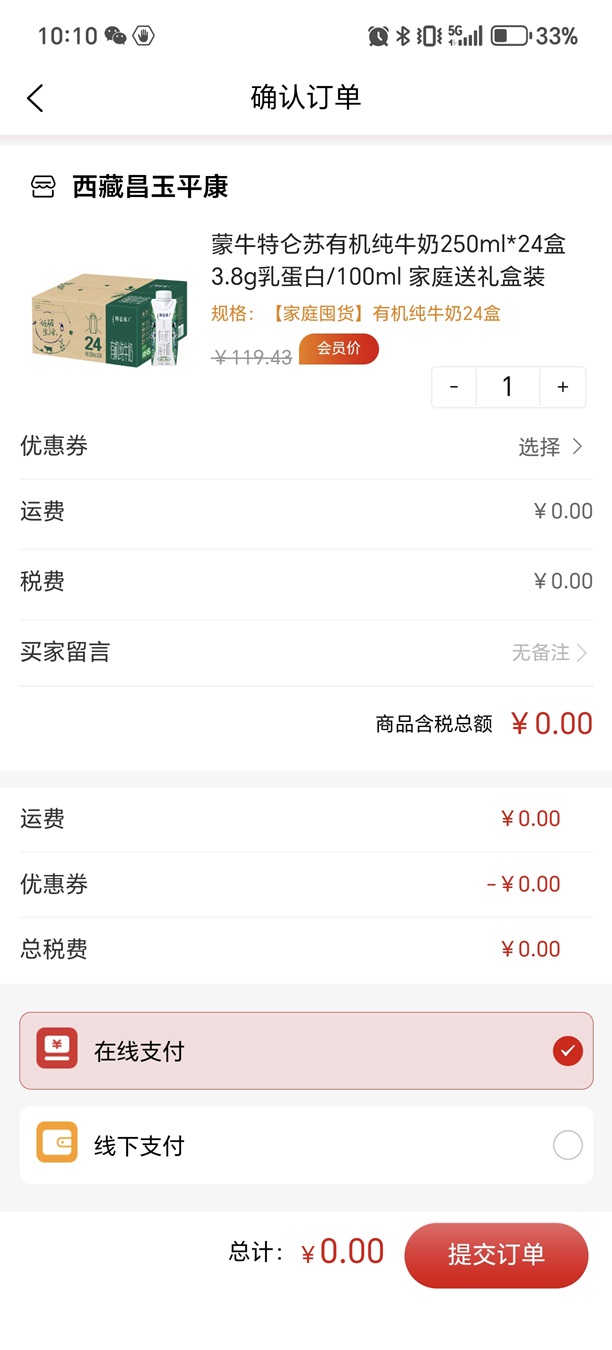Viewport: 612px width, 1350px height.
Task: Tap the 买家留言 row
Action: tap(66, 653)
